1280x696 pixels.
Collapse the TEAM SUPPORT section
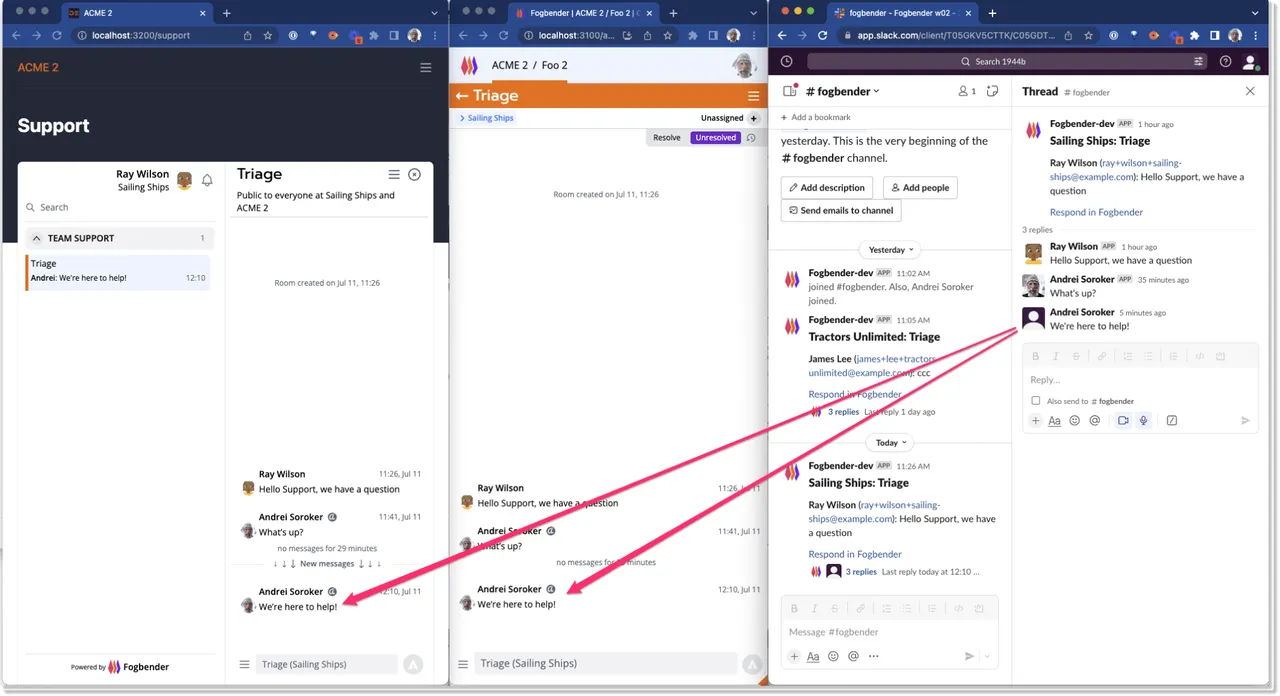click(37, 238)
